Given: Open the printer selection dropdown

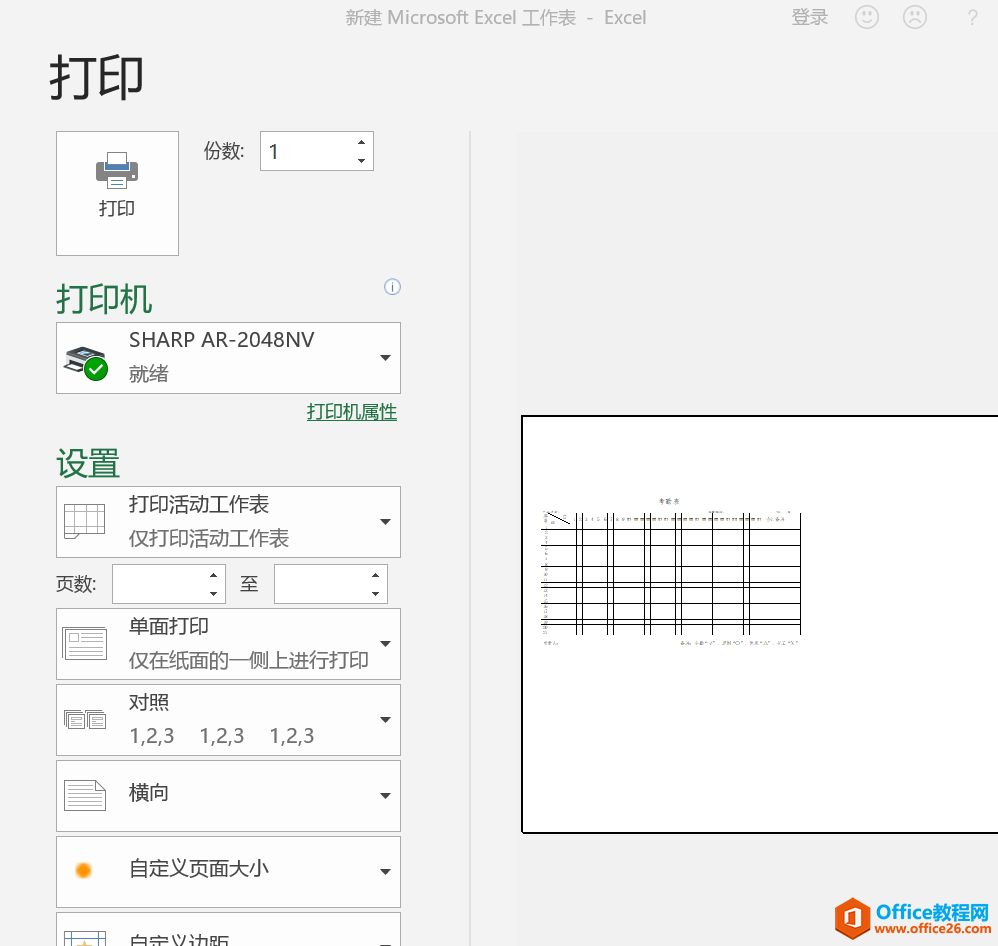Looking at the screenshot, I should [x=385, y=358].
